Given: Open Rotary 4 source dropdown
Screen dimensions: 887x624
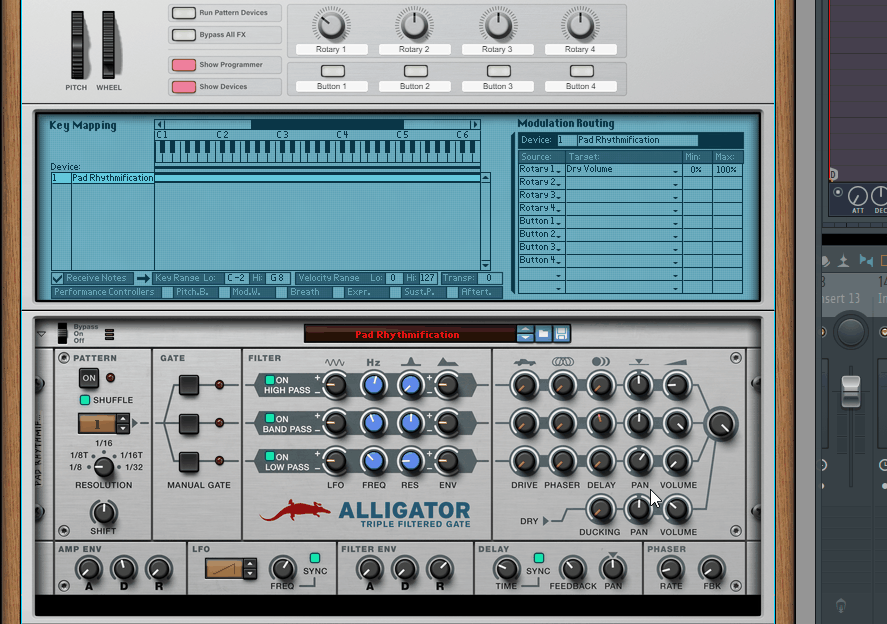Looking at the screenshot, I should pyautogui.click(x=541, y=208).
